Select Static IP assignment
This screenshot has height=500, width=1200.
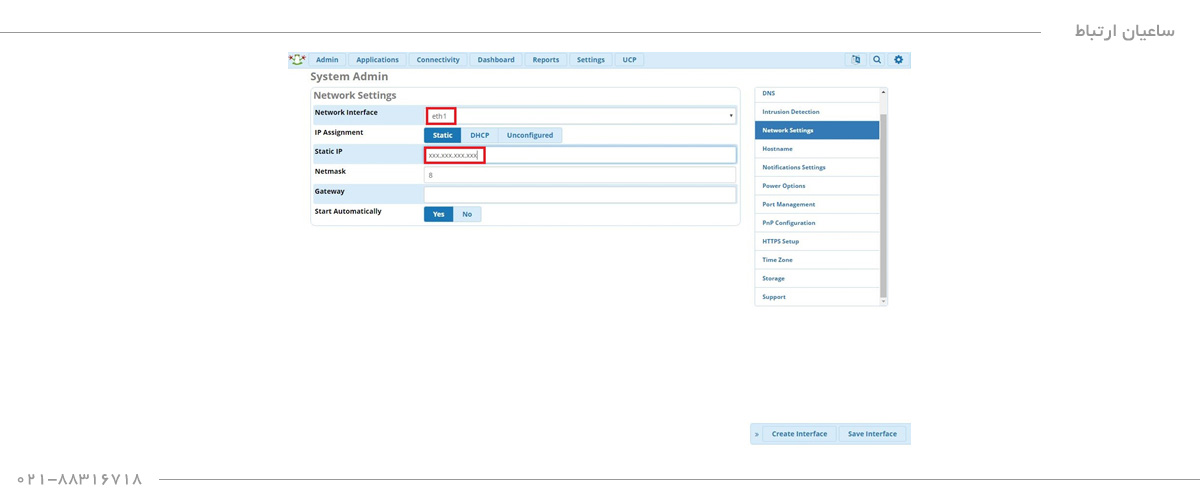pyautogui.click(x=442, y=135)
